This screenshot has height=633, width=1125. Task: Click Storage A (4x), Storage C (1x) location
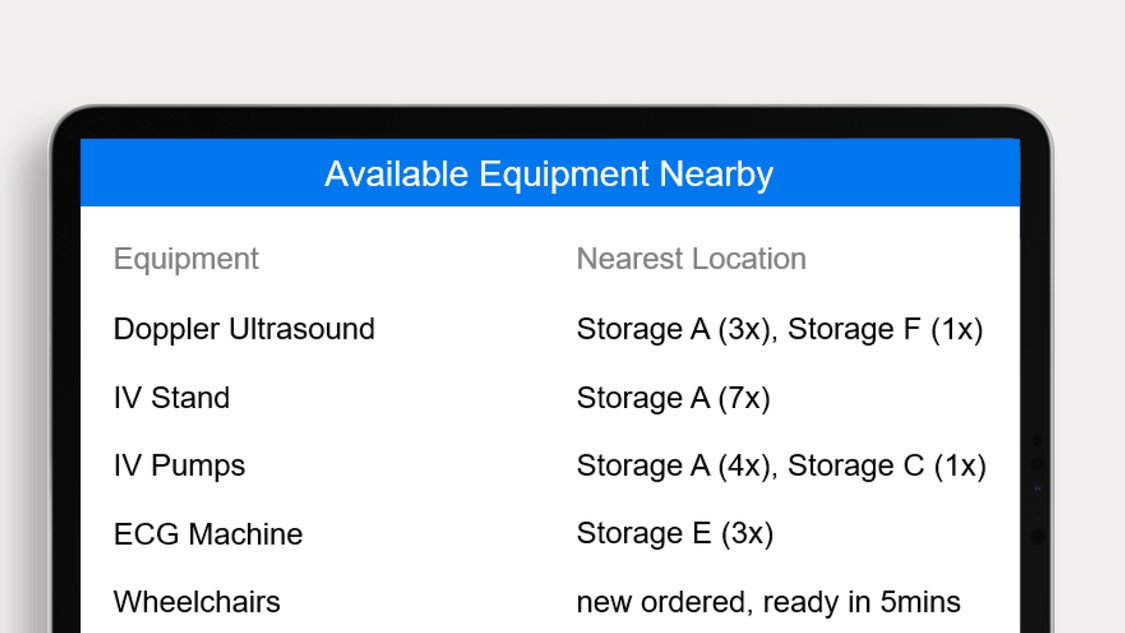point(781,466)
